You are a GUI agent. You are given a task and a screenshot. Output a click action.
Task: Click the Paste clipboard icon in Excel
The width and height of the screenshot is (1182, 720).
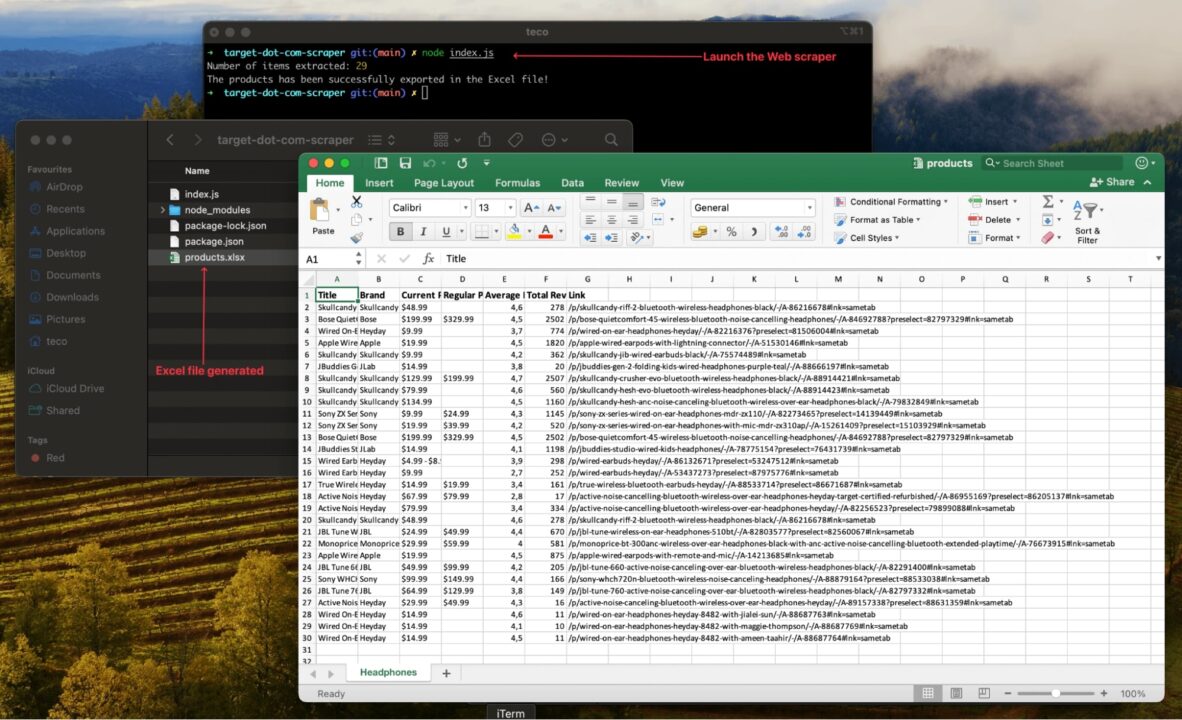[x=320, y=209]
